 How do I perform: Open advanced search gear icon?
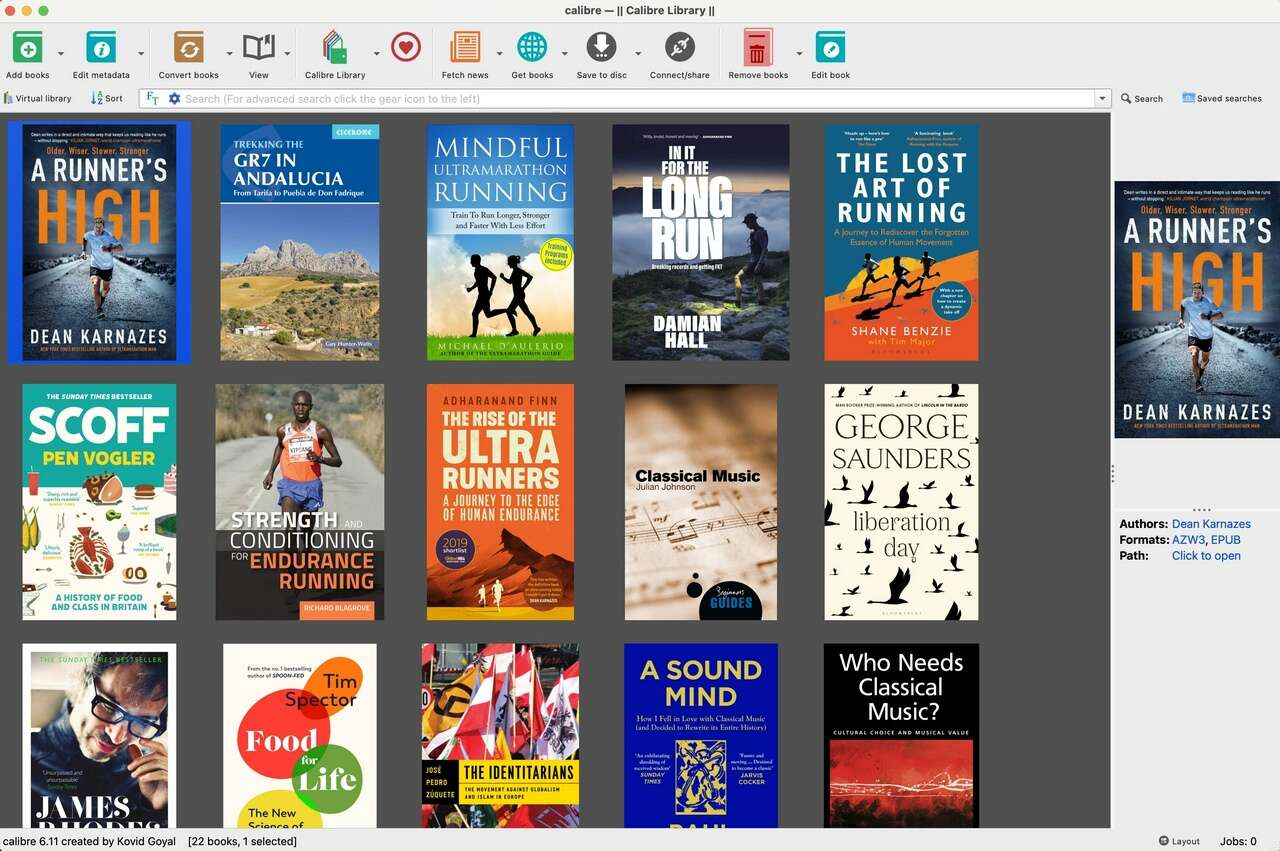(174, 99)
